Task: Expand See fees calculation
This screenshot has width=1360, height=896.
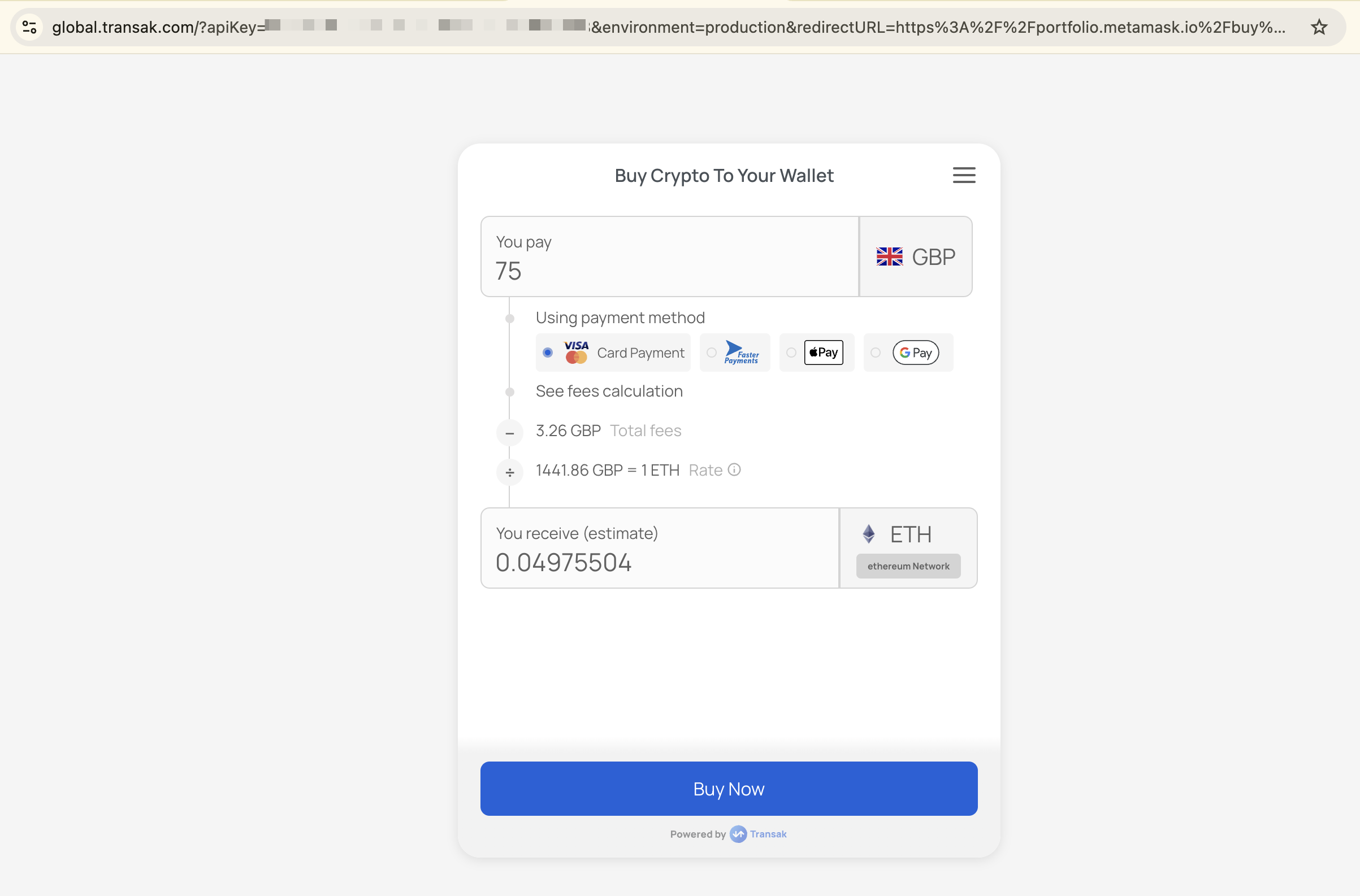Action: click(609, 391)
